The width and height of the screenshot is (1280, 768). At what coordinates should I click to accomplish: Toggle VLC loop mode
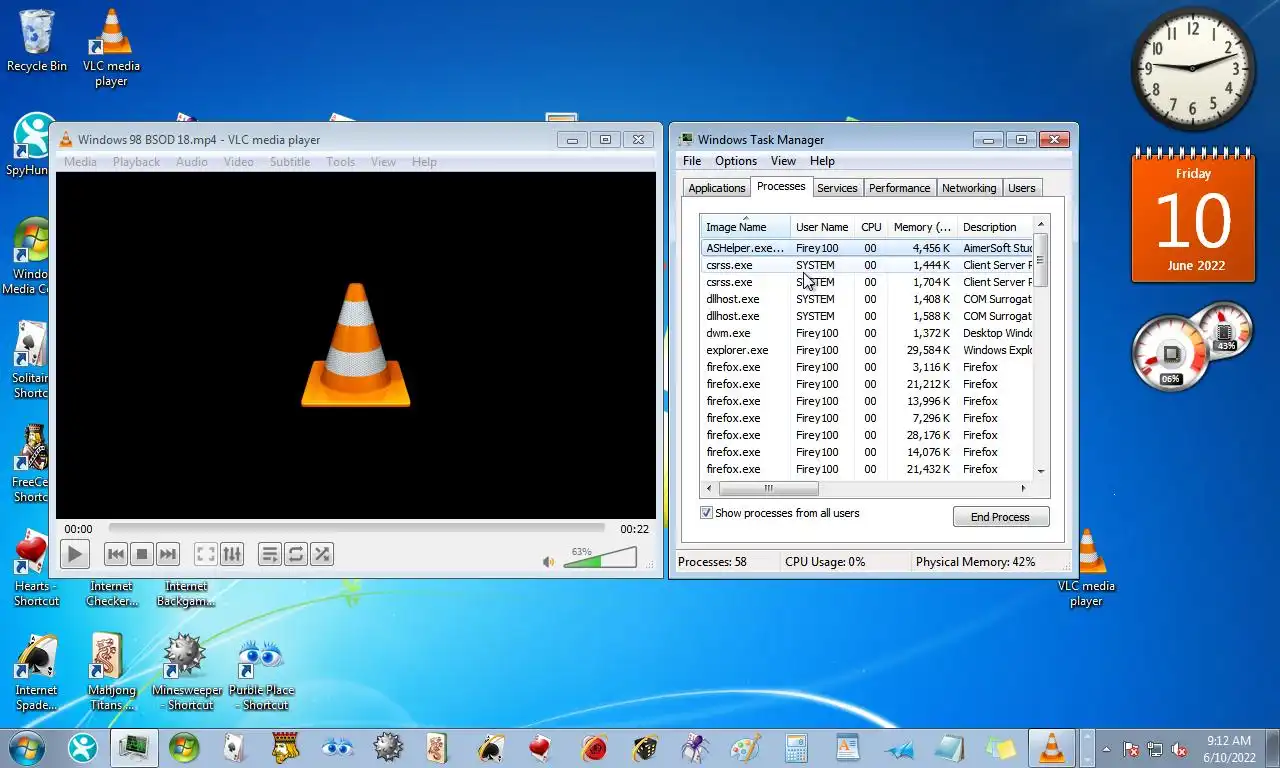pos(296,554)
